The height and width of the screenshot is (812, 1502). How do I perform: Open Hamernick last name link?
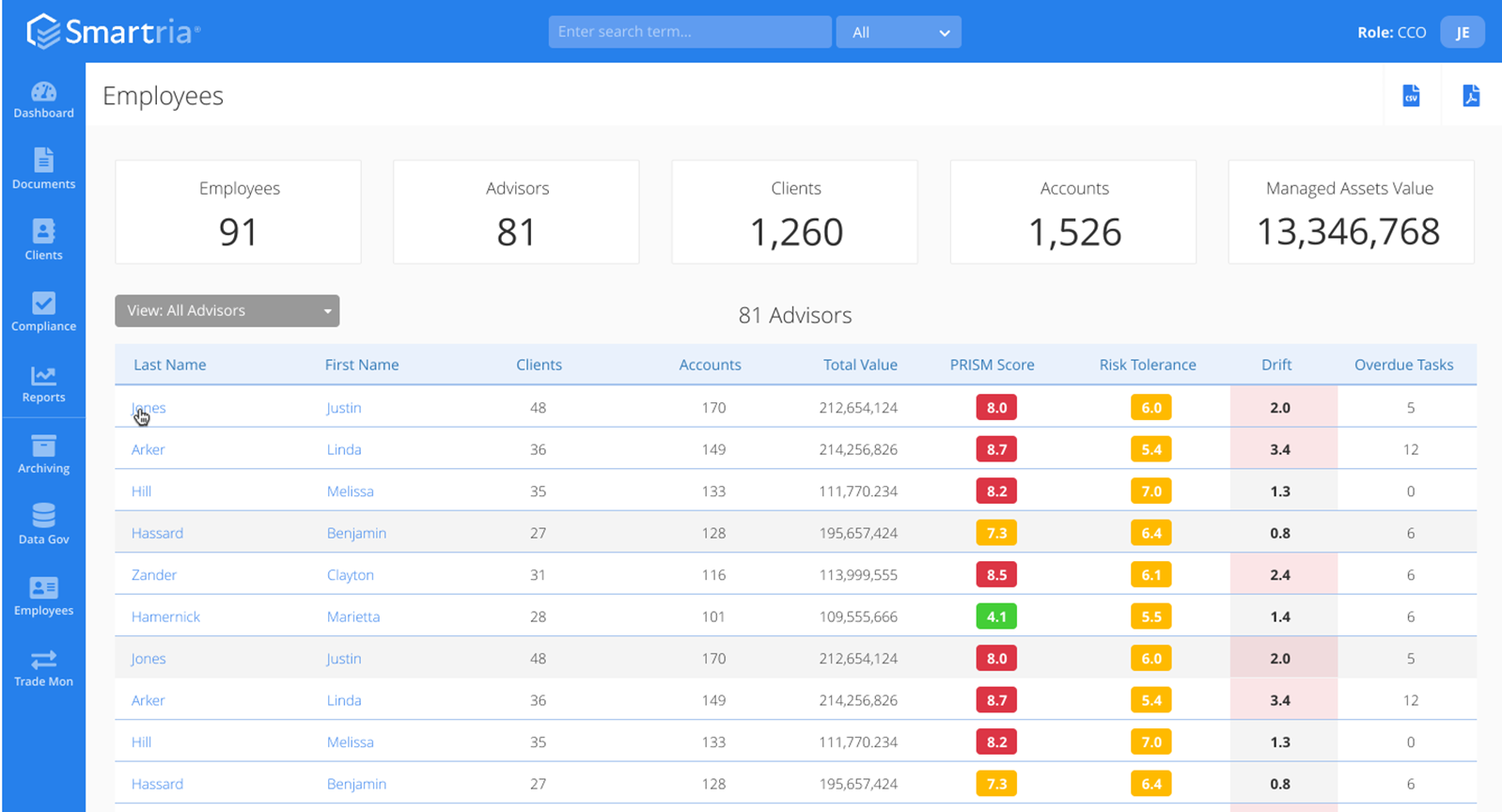click(165, 617)
